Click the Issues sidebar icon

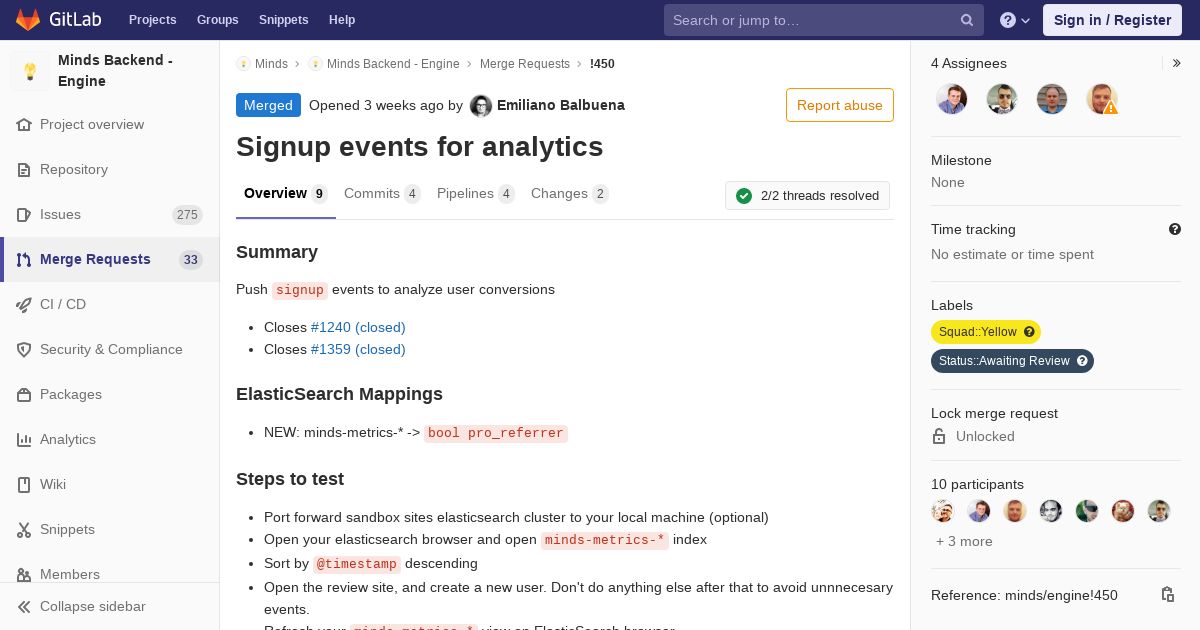point(24,215)
